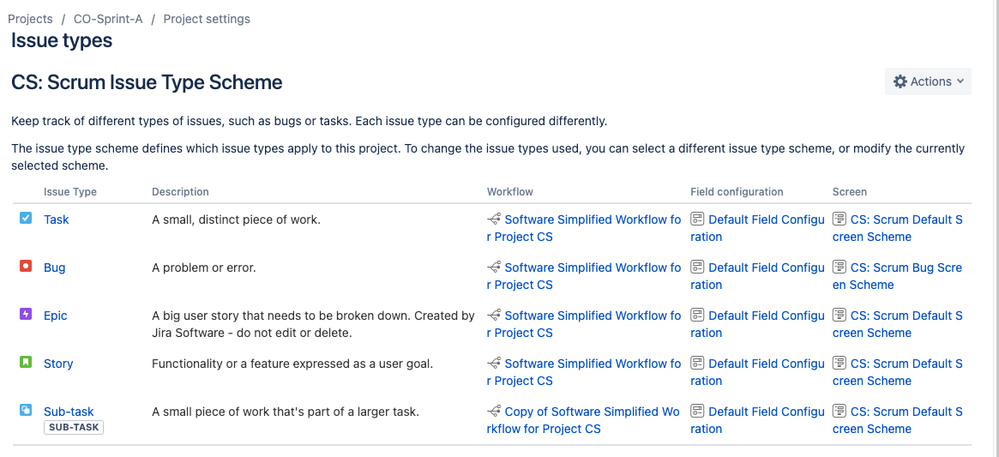Click the green Story bookmark icon
The width and height of the screenshot is (999, 457).
[25, 363]
